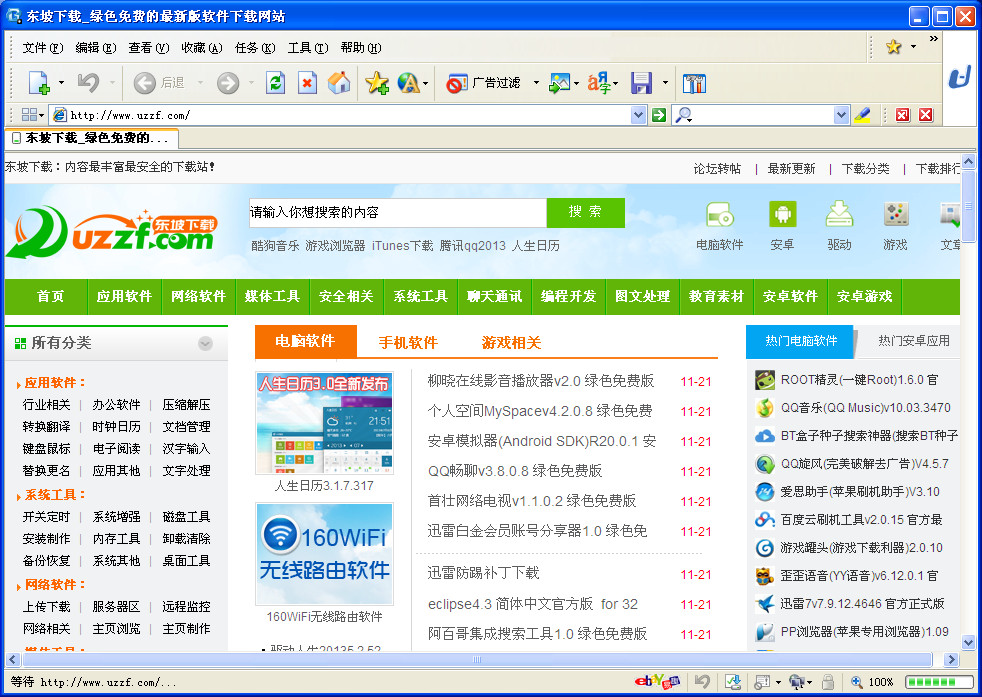Click the favorites star in menu bar

(894, 46)
